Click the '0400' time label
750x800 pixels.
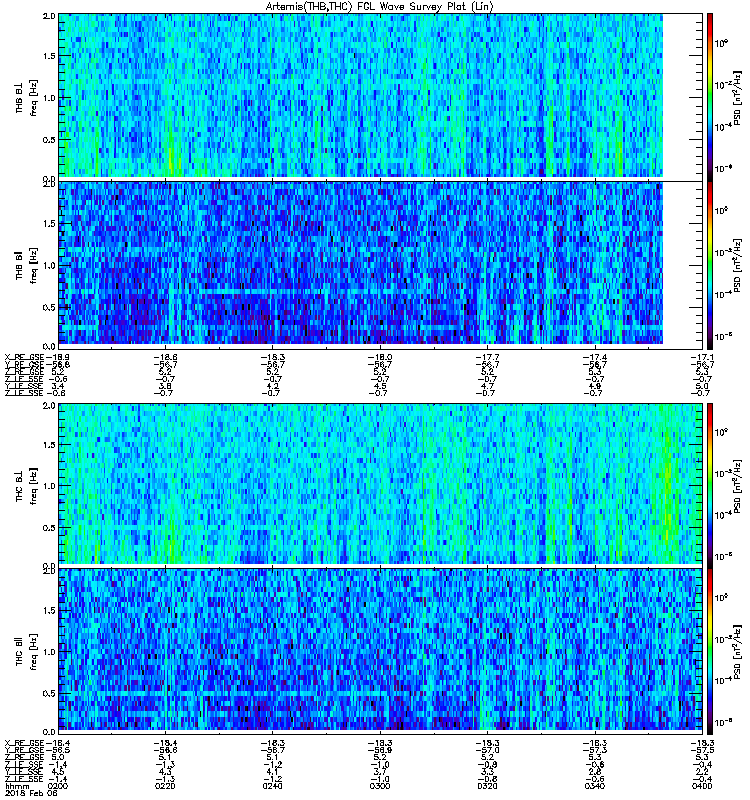[703, 786]
